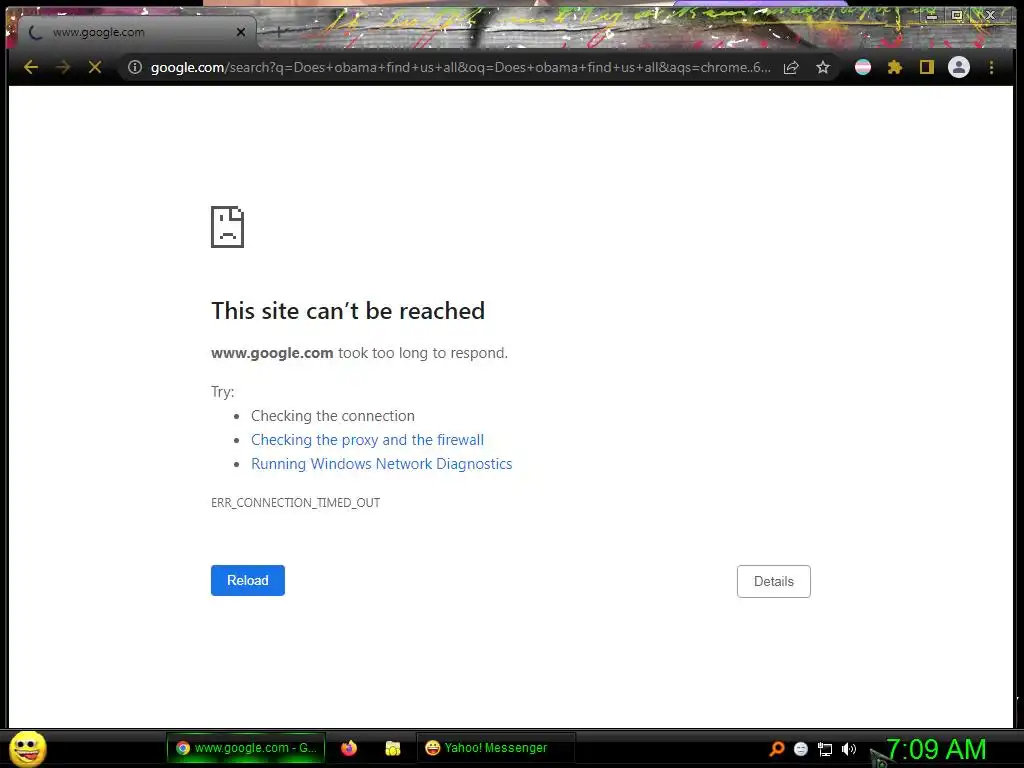Select the www.google.com tab

(136, 32)
